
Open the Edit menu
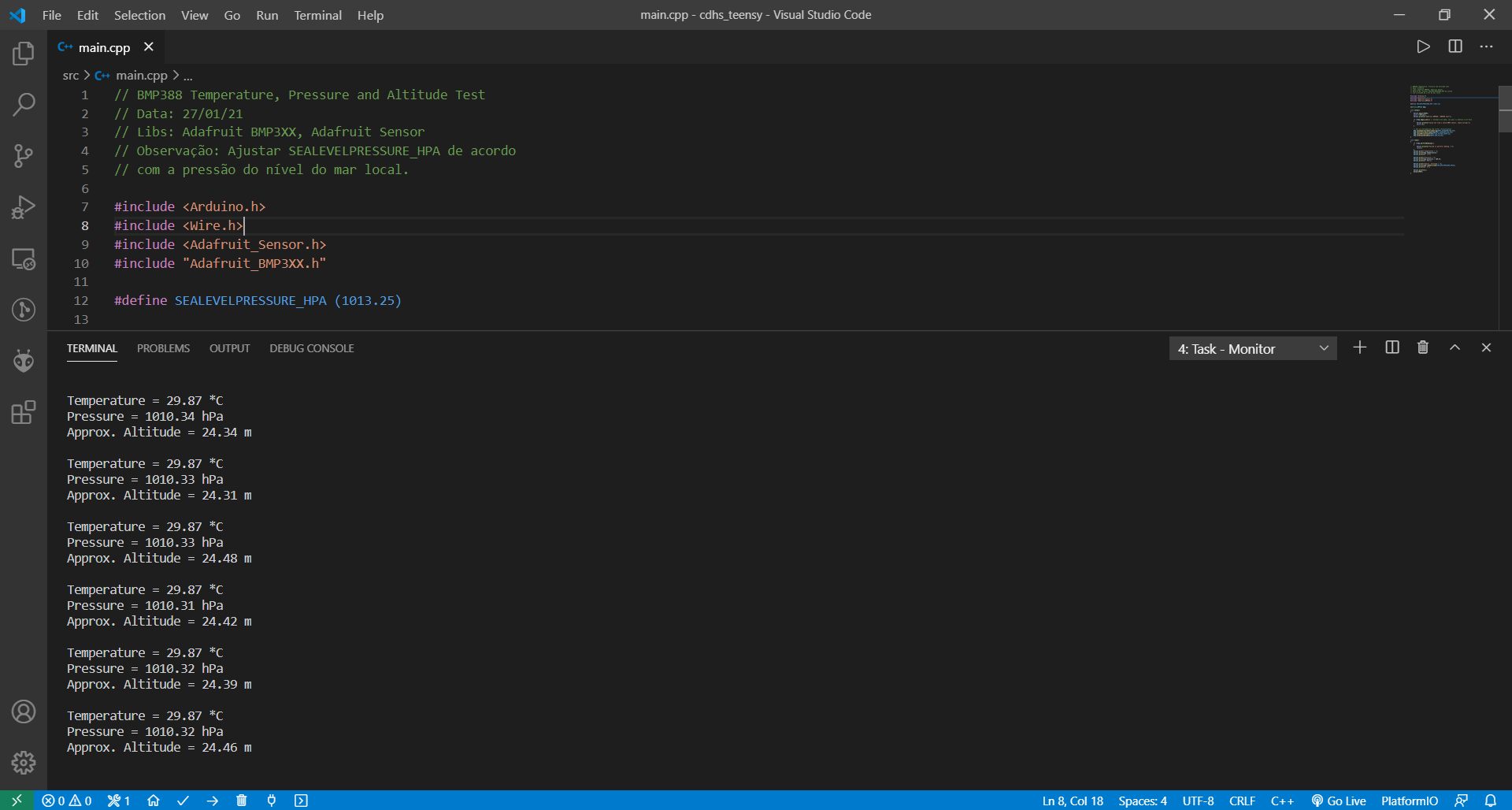point(87,15)
